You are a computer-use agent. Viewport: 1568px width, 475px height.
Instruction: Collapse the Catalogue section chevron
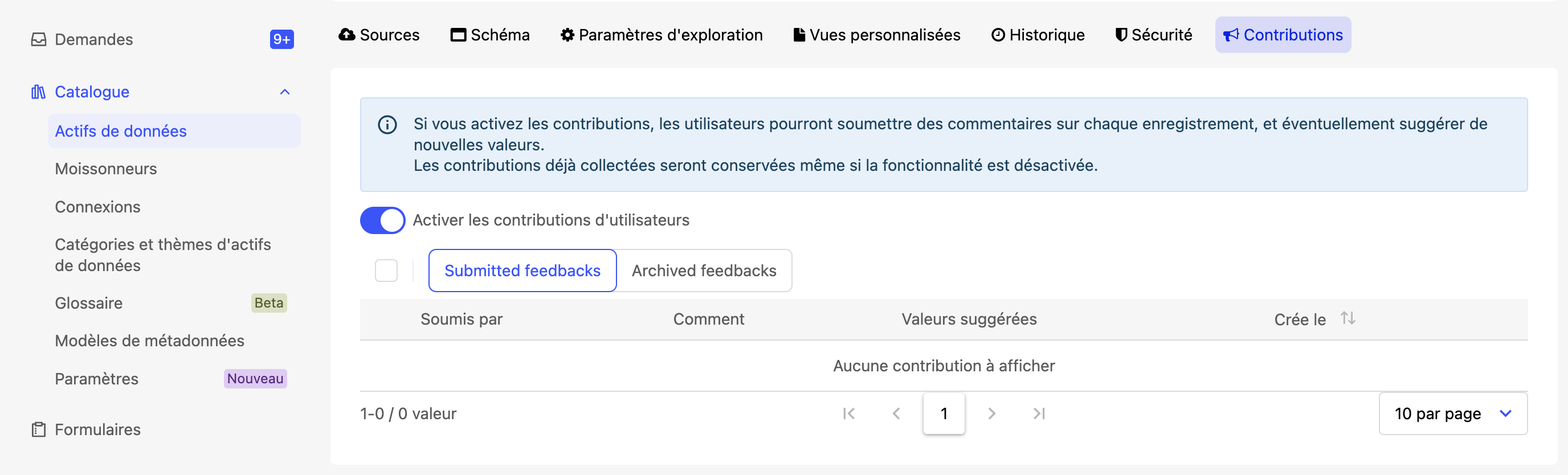pyautogui.click(x=284, y=92)
